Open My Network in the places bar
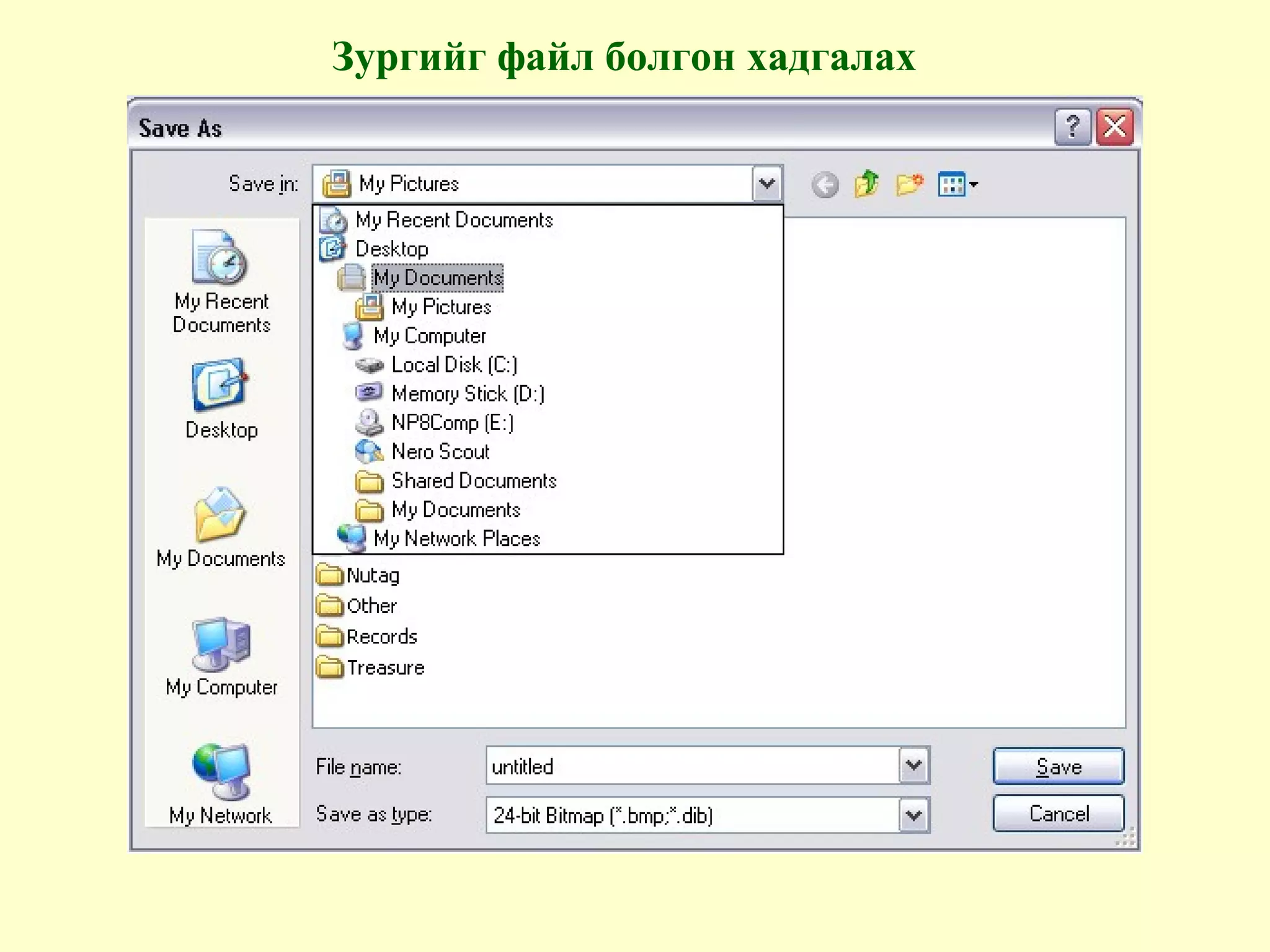 (221, 785)
